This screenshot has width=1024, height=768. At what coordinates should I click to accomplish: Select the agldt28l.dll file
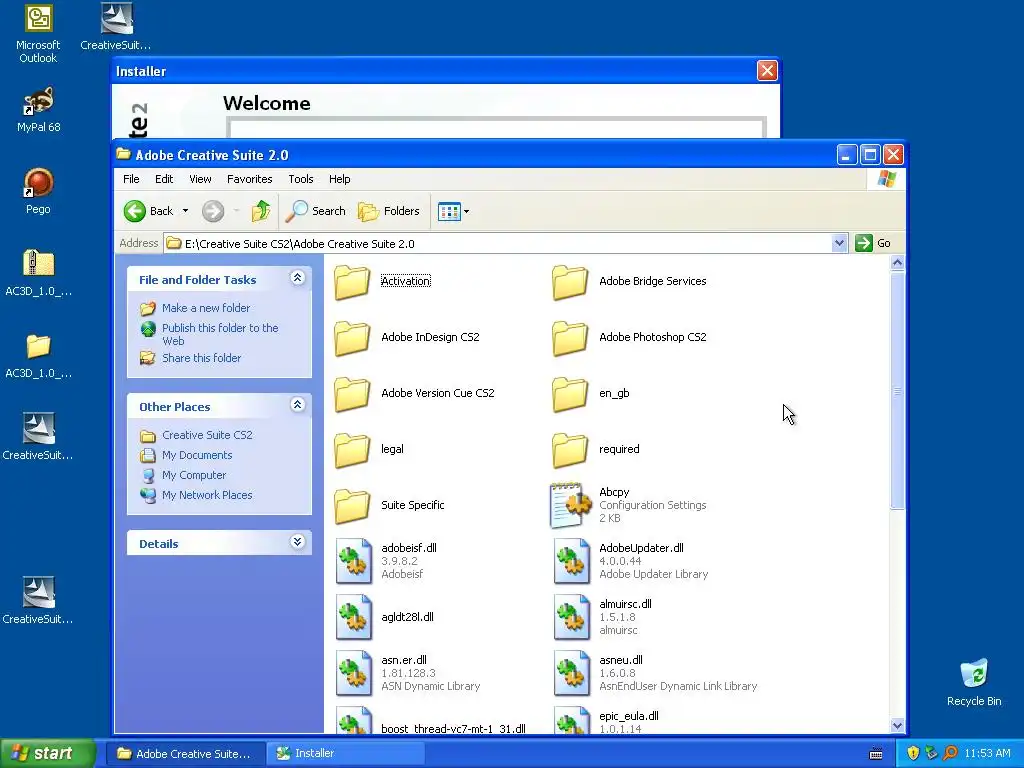pyautogui.click(x=385, y=618)
